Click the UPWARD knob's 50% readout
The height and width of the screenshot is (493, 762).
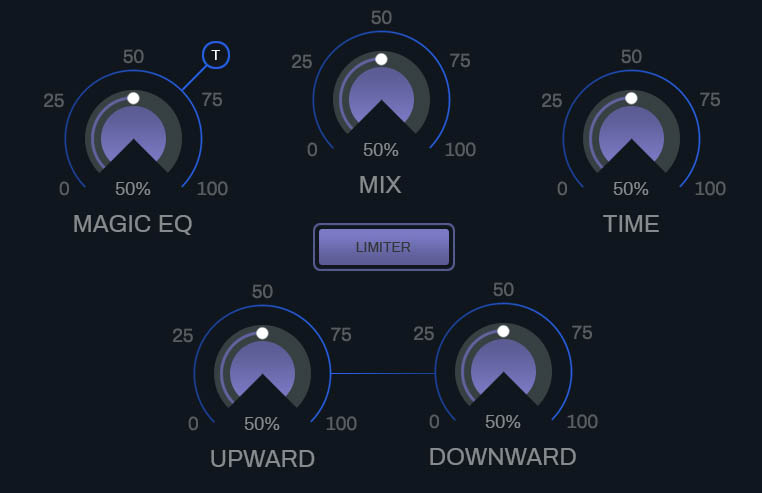coord(262,423)
